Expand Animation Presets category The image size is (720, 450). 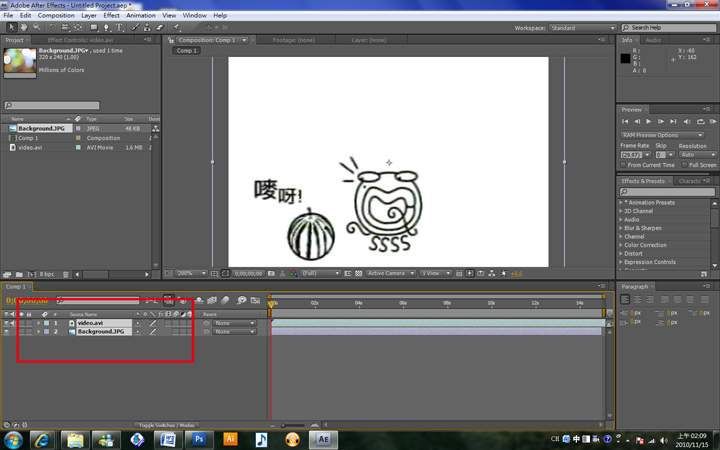621,202
